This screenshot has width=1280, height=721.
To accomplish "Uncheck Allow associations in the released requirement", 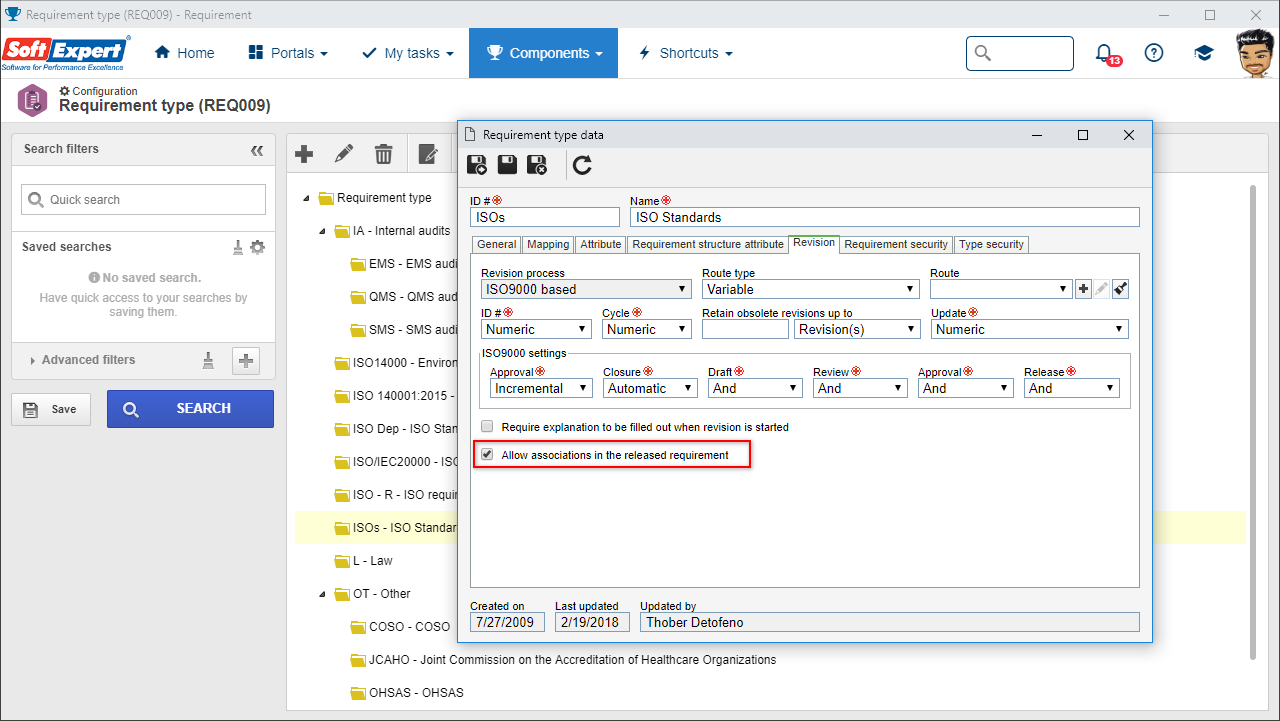I will pos(487,455).
